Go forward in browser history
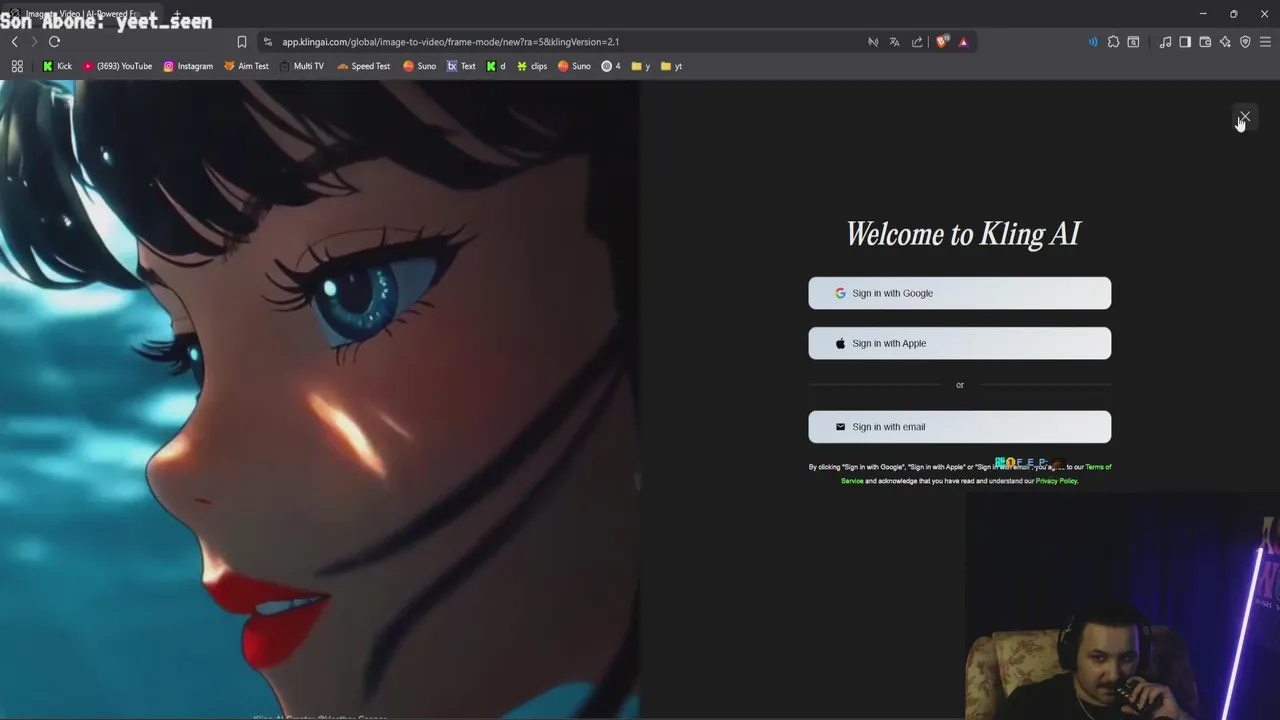Viewport: 1280px width, 720px height. [34, 42]
